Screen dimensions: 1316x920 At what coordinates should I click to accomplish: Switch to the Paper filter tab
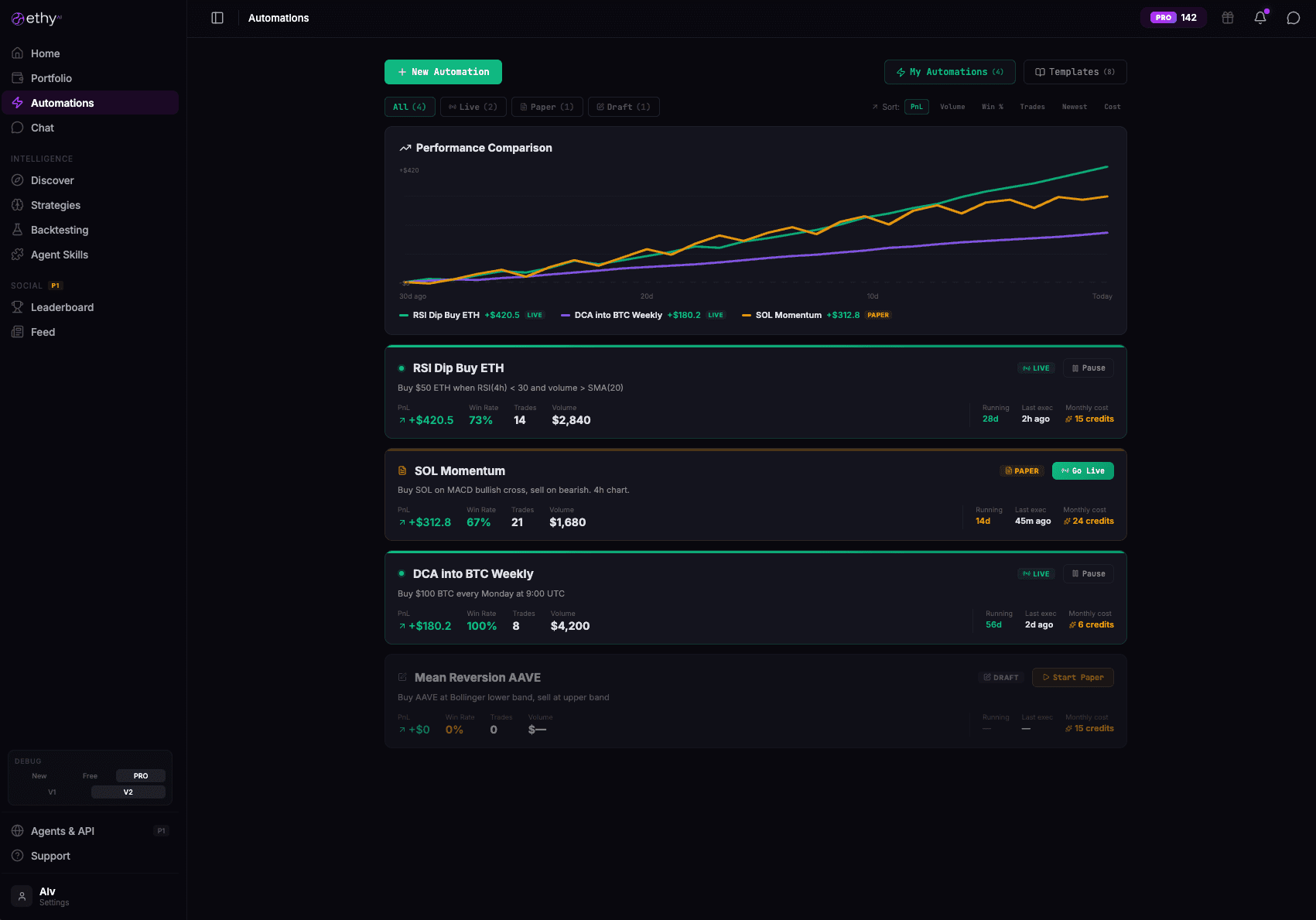(x=547, y=107)
